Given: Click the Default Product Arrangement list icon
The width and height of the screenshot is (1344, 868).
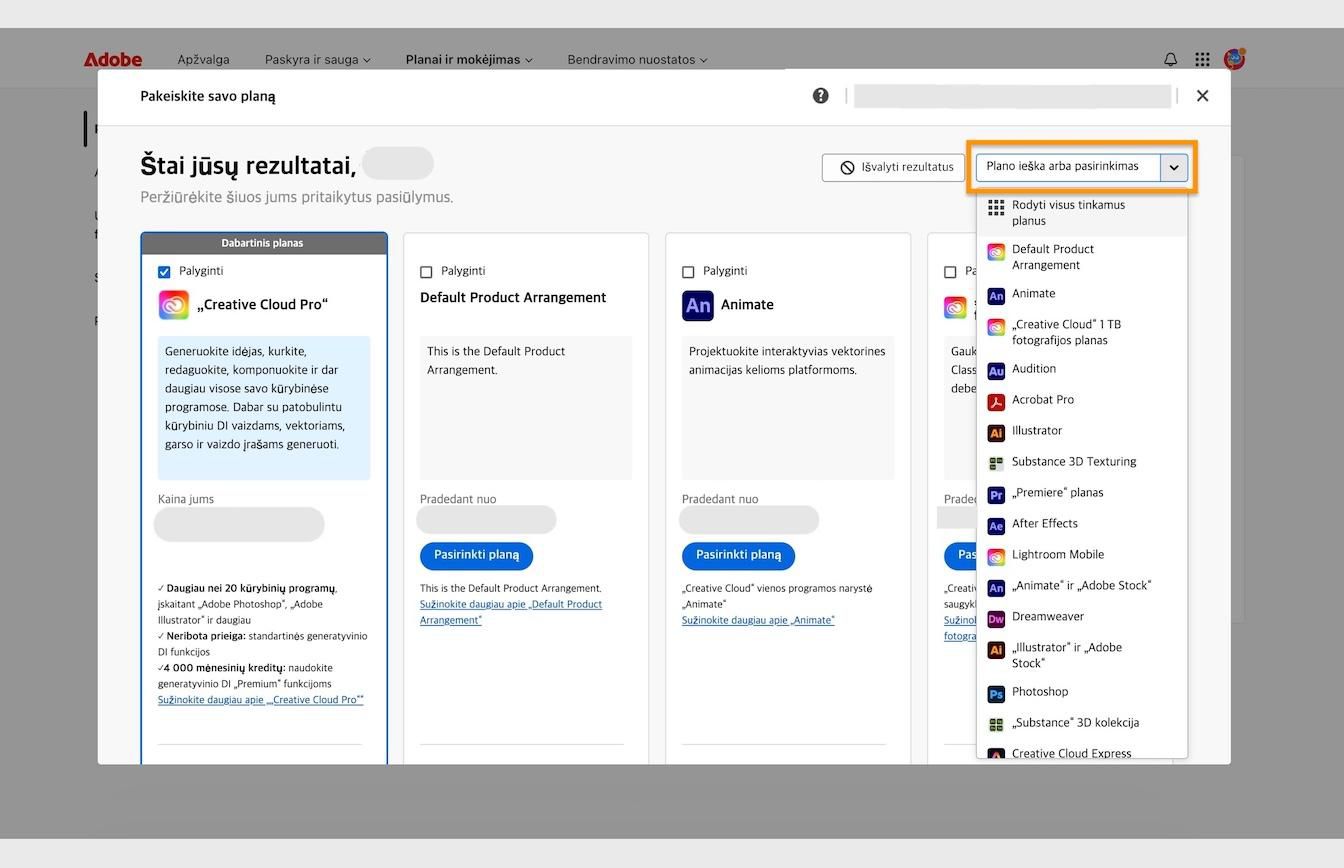Looking at the screenshot, I should tap(996, 253).
